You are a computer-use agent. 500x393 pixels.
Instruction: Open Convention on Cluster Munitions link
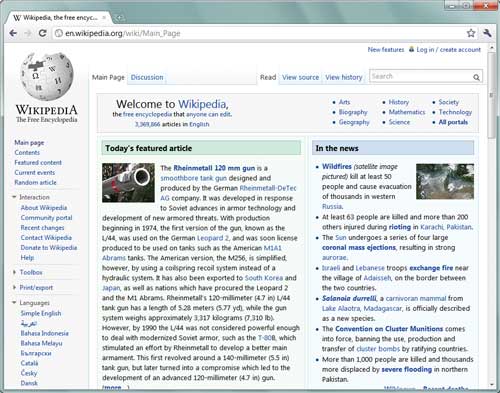click(x=389, y=329)
